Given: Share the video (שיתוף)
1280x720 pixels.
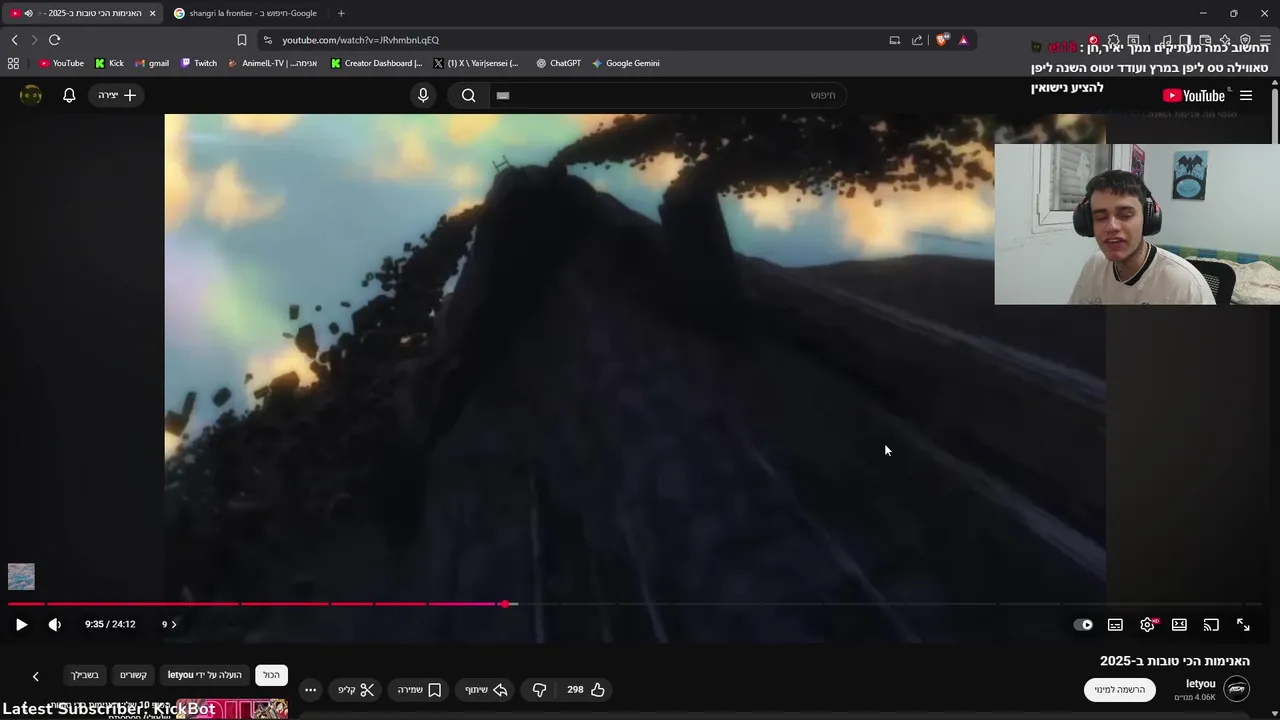Looking at the screenshot, I should click(x=486, y=689).
